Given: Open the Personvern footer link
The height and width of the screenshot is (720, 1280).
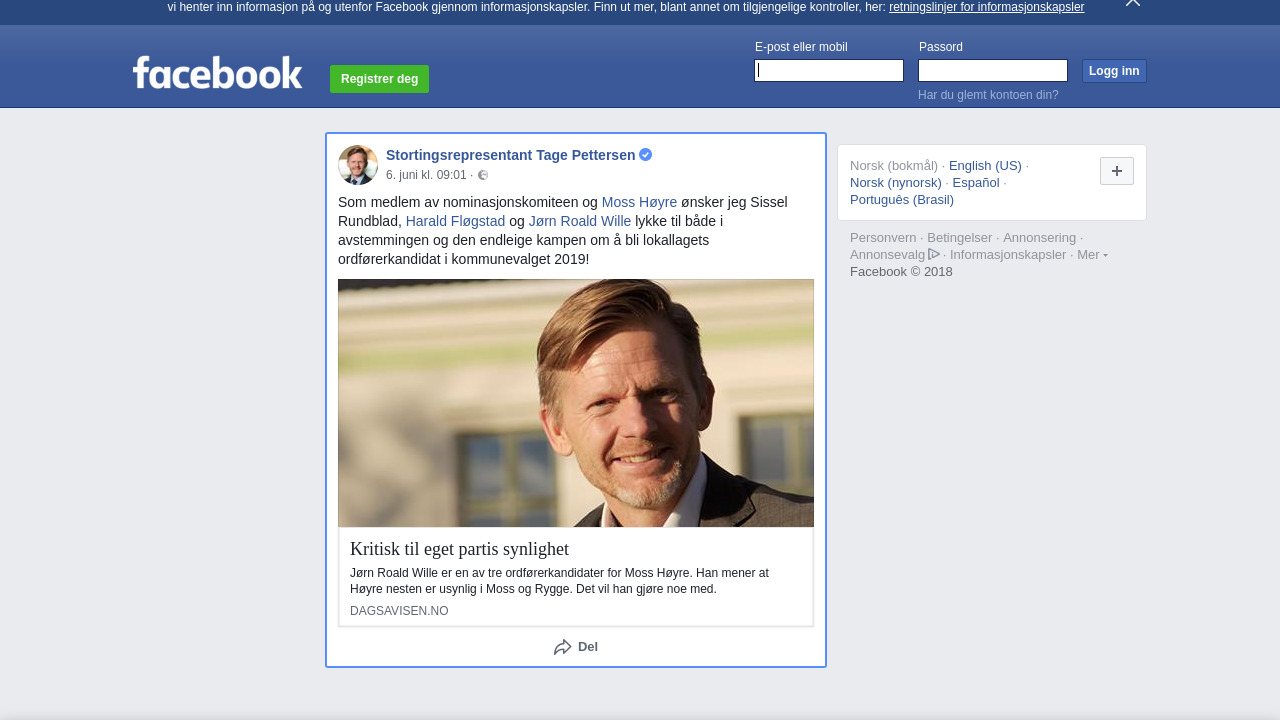Looking at the screenshot, I should coord(883,238).
